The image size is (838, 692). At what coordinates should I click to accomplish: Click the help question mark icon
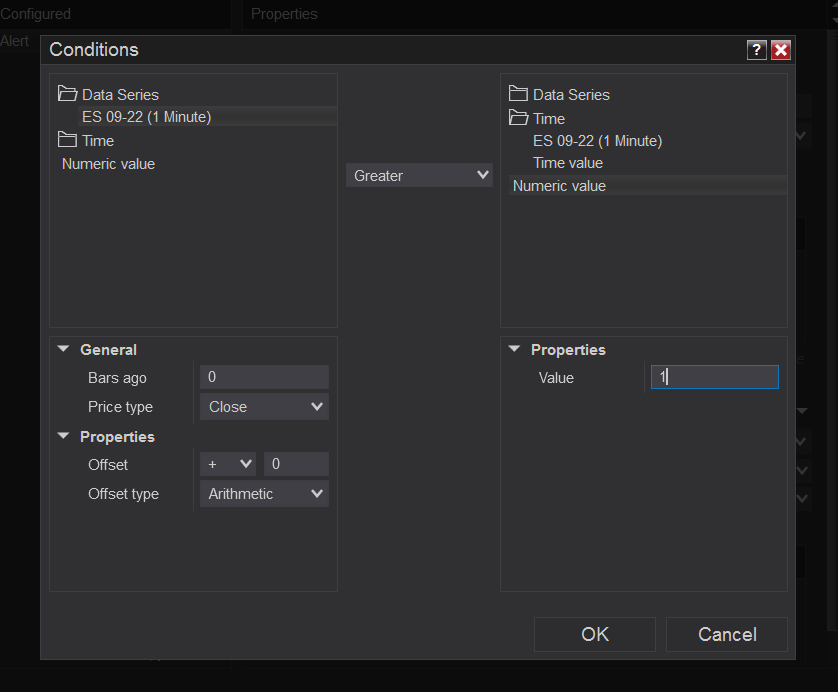[756, 50]
